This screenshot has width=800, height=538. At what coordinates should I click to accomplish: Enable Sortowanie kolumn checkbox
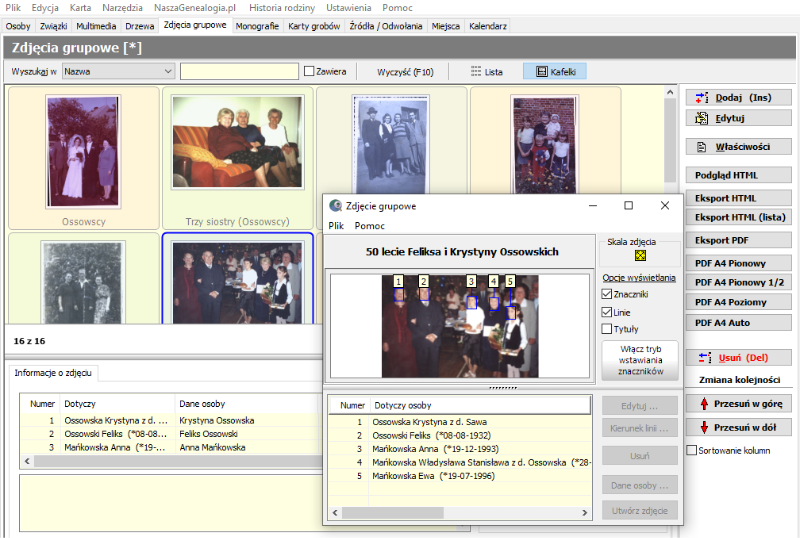point(692,450)
